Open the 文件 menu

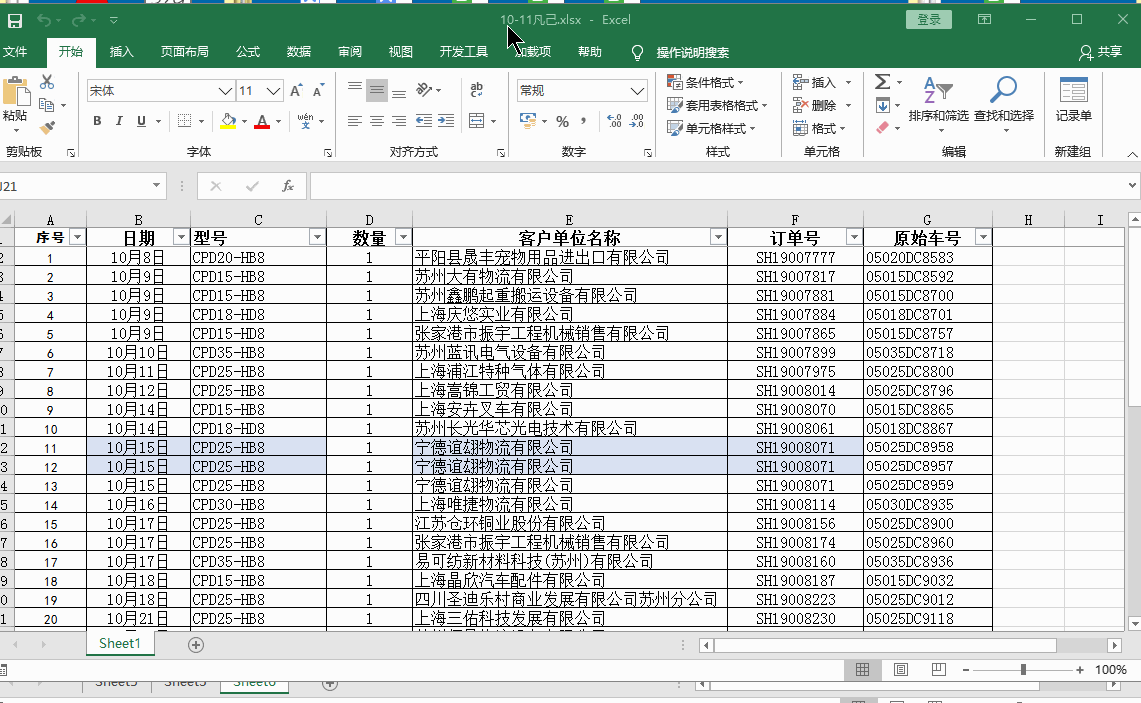(x=15, y=52)
